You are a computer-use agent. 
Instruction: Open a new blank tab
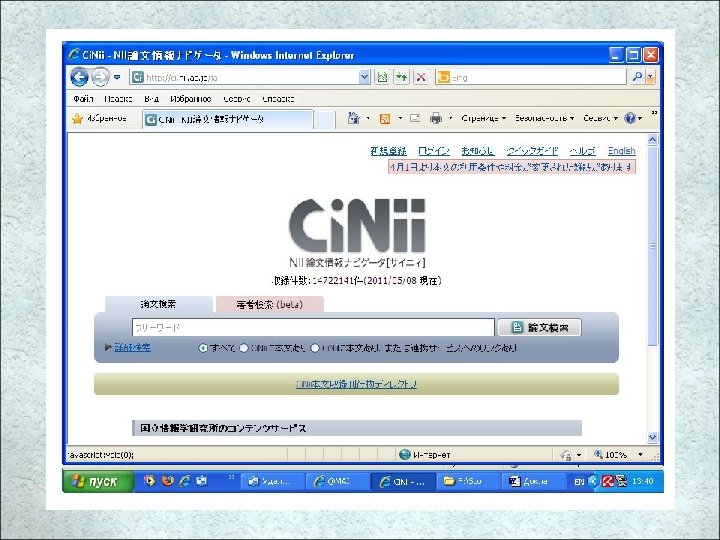(x=325, y=120)
